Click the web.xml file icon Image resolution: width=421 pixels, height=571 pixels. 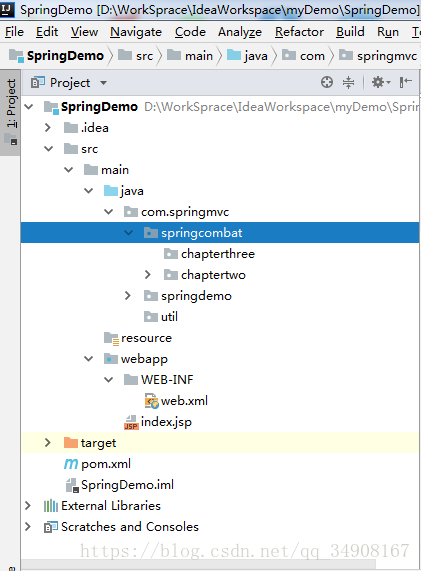152,401
